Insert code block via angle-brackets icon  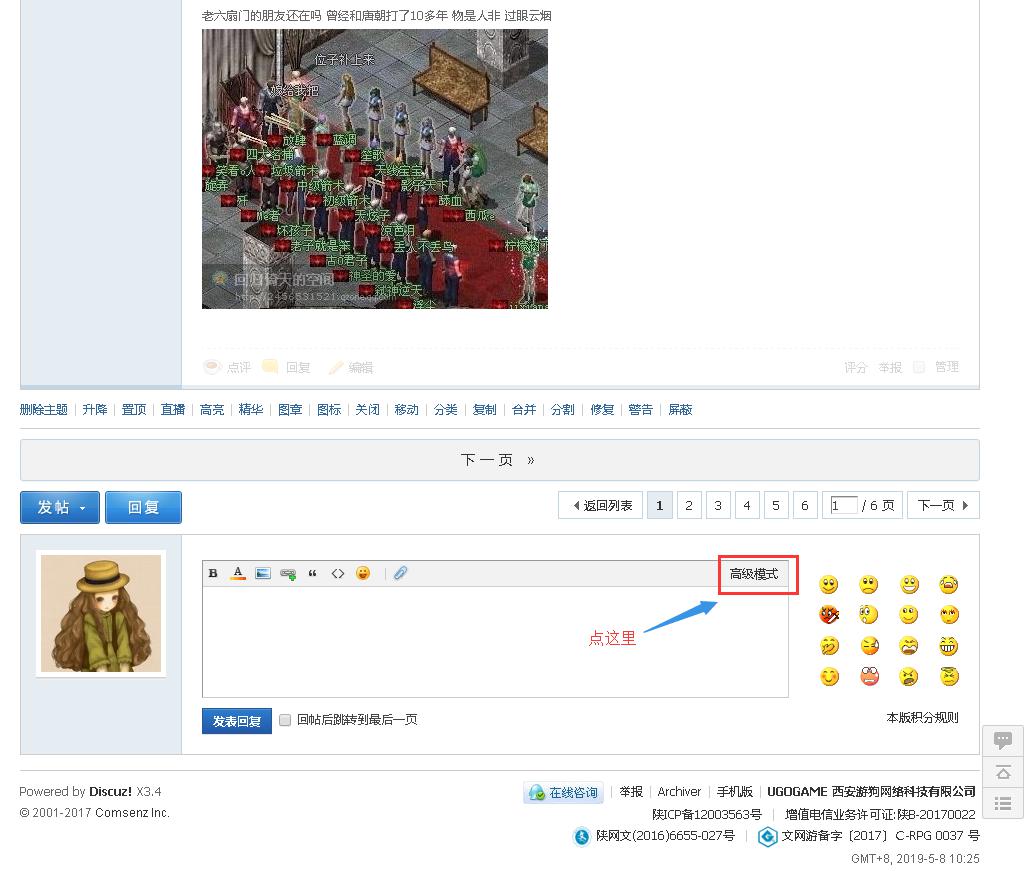pyautogui.click(x=338, y=573)
